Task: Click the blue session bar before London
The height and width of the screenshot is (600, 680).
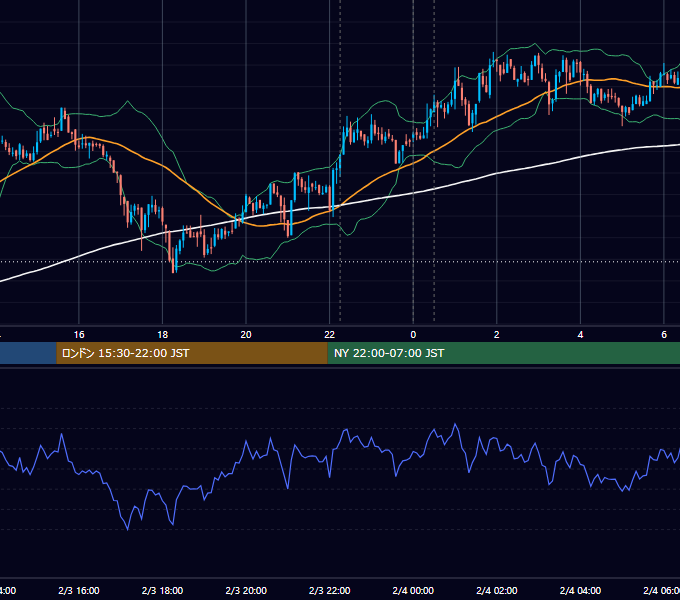Action: [x=28, y=353]
